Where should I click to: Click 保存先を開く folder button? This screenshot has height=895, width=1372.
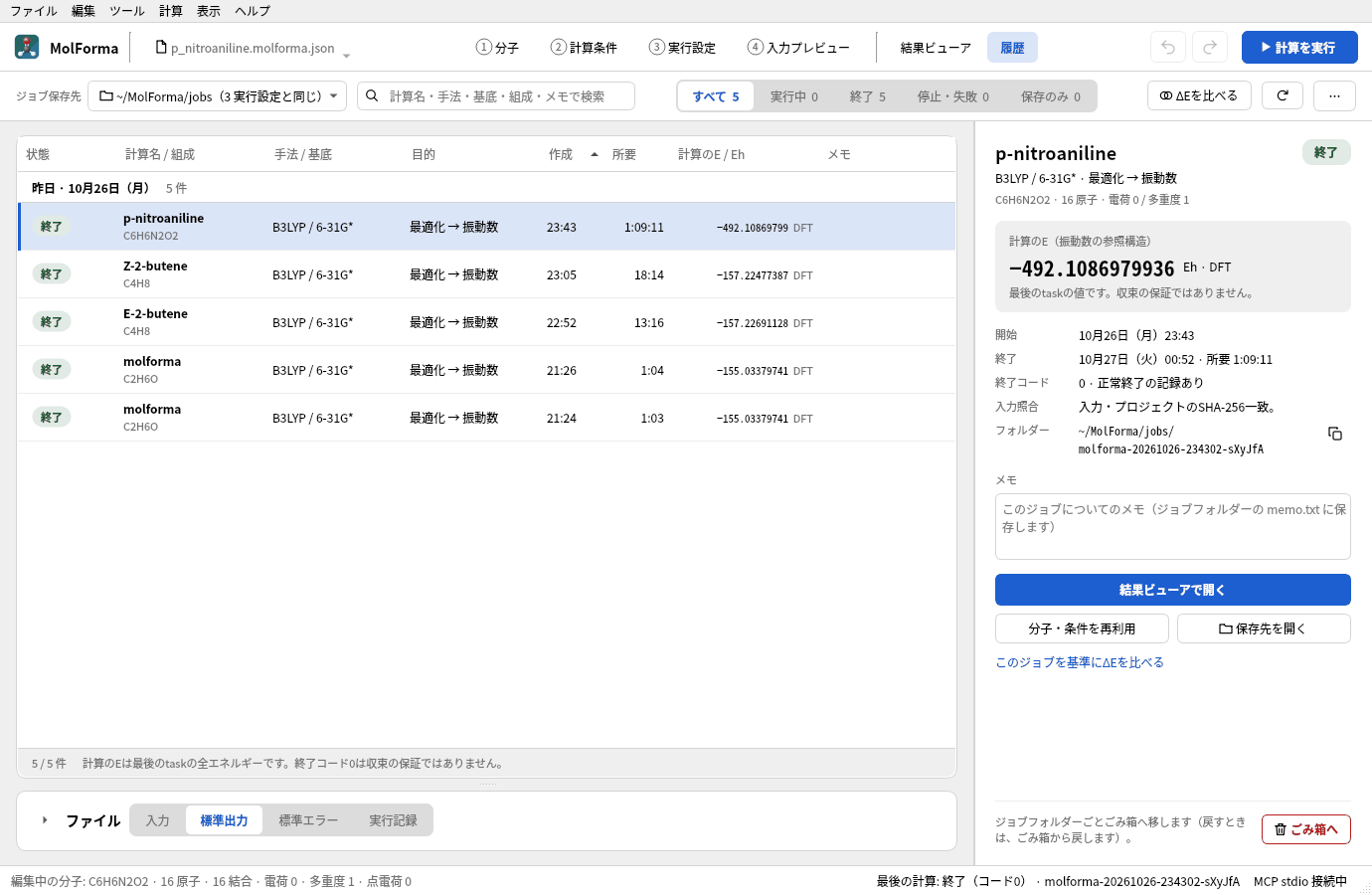coord(1264,628)
